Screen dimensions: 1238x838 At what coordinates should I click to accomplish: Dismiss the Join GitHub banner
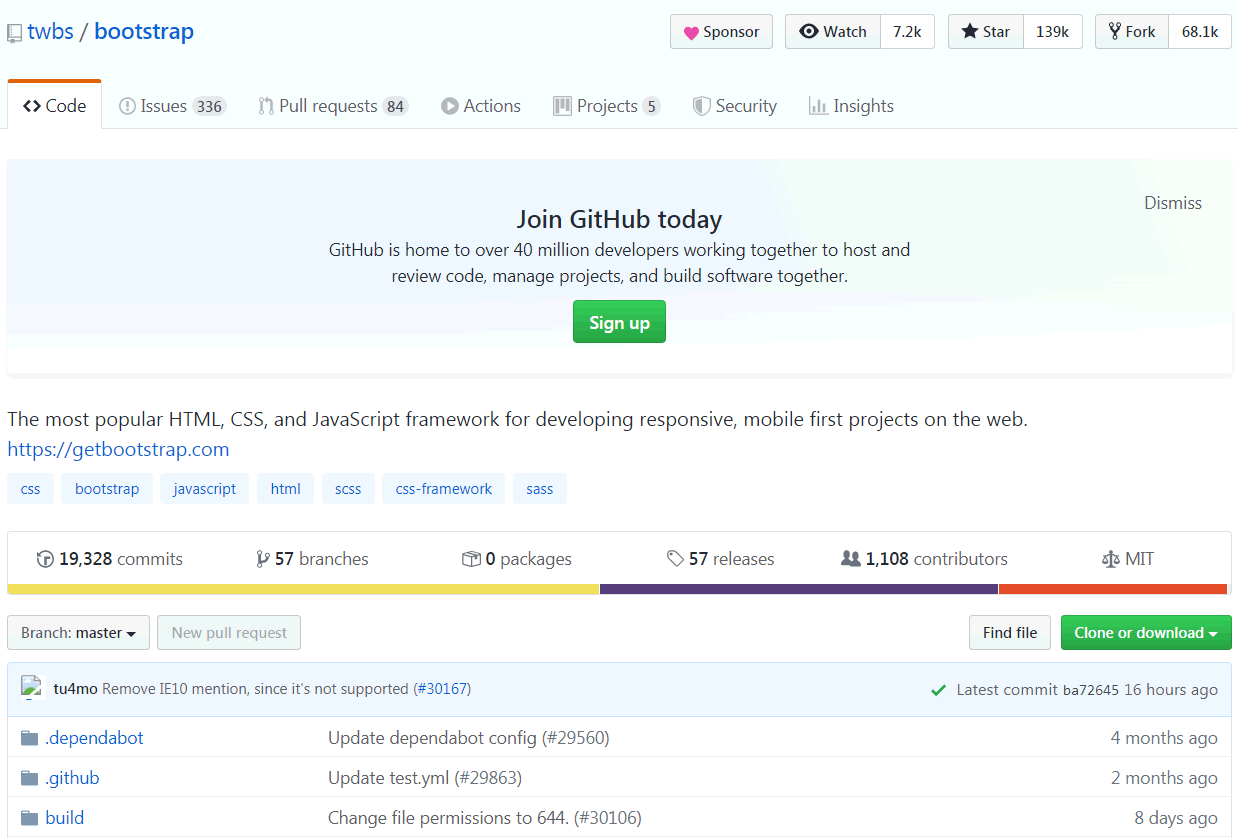pos(1173,203)
